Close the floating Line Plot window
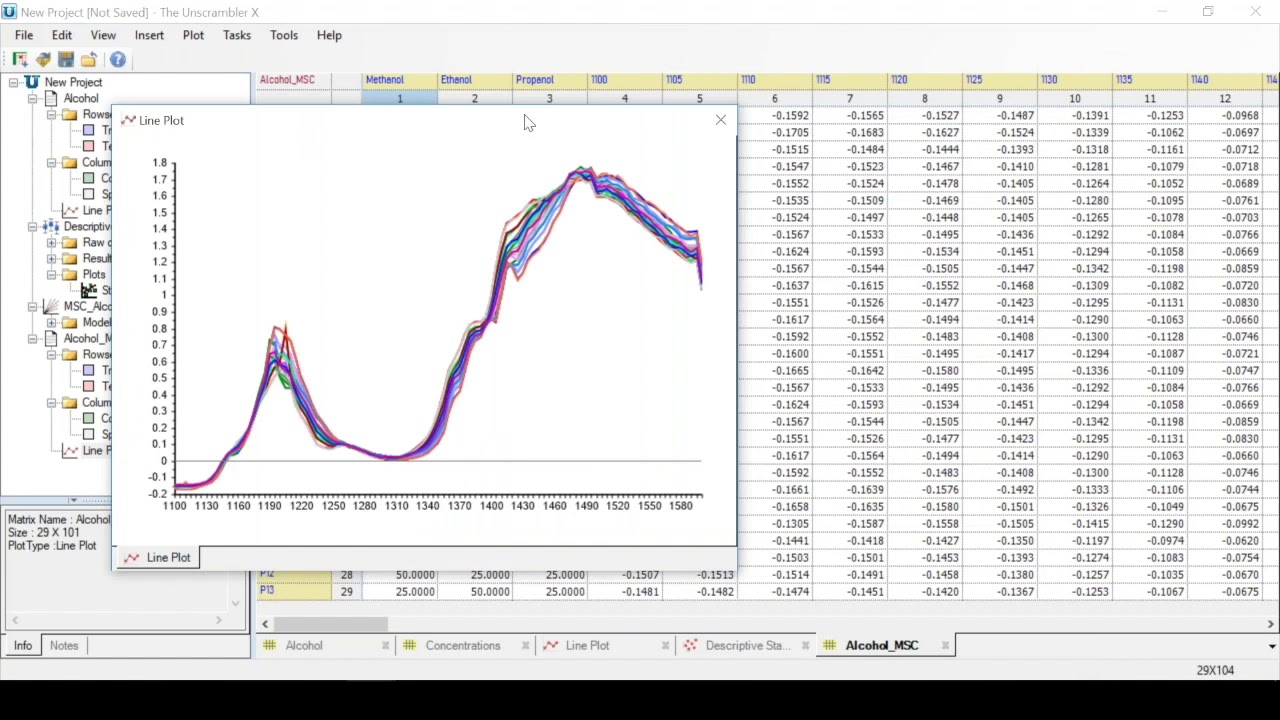1280x720 pixels. (x=721, y=120)
